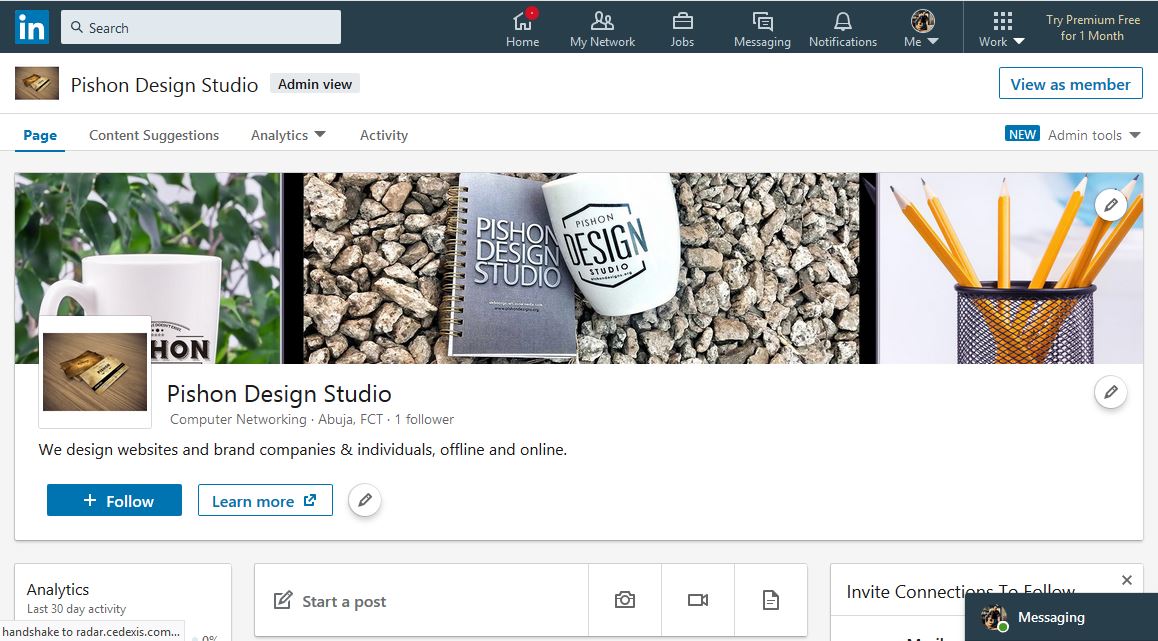Click the Start a post box
This screenshot has width=1158, height=641.
(422, 601)
